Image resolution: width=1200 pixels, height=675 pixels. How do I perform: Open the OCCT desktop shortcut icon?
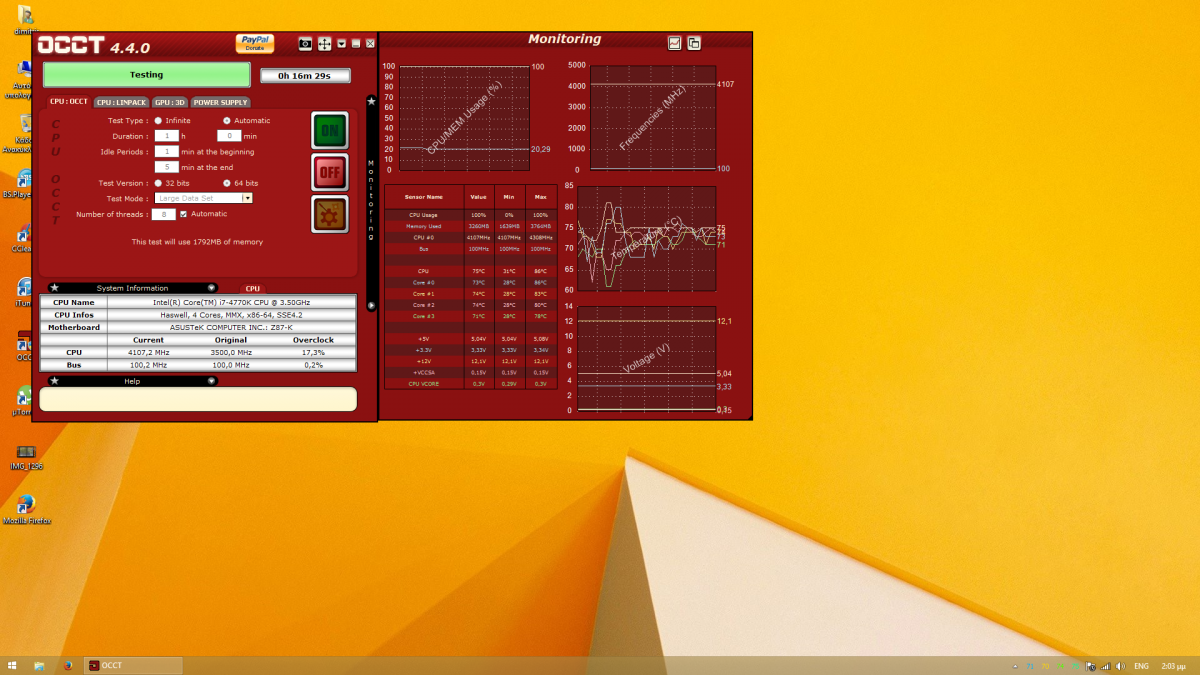point(25,345)
